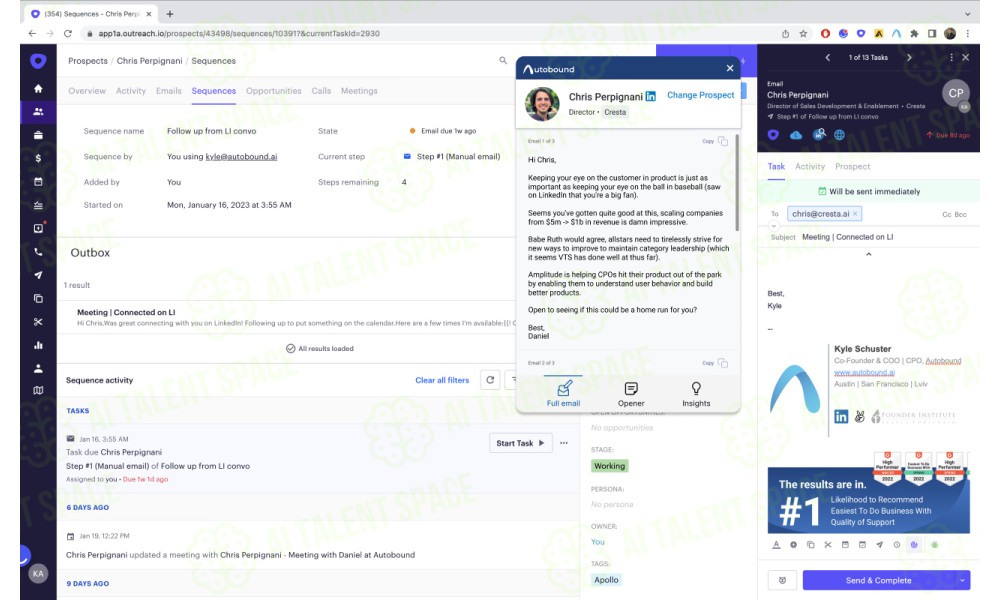Open the Prospects people icon in the sidebar
This screenshot has width=1000, height=600.
38,112
